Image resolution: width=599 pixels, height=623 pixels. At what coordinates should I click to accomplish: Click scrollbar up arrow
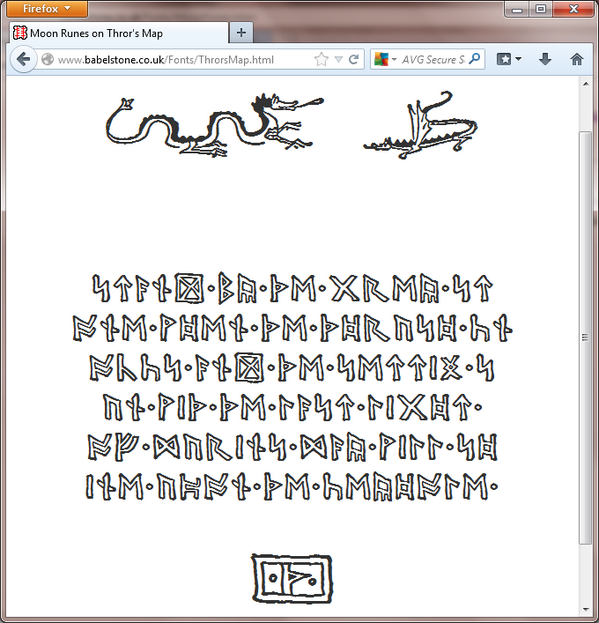(x=586, y=84)
